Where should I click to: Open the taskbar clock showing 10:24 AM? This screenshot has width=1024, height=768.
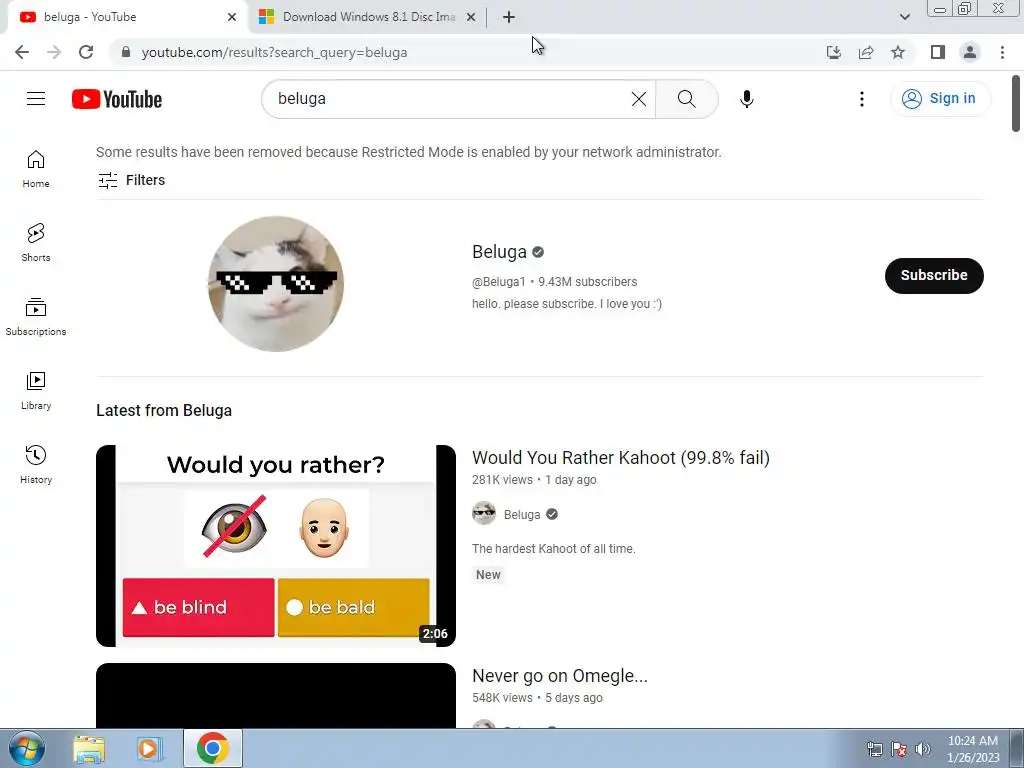[x=972, y=749]
